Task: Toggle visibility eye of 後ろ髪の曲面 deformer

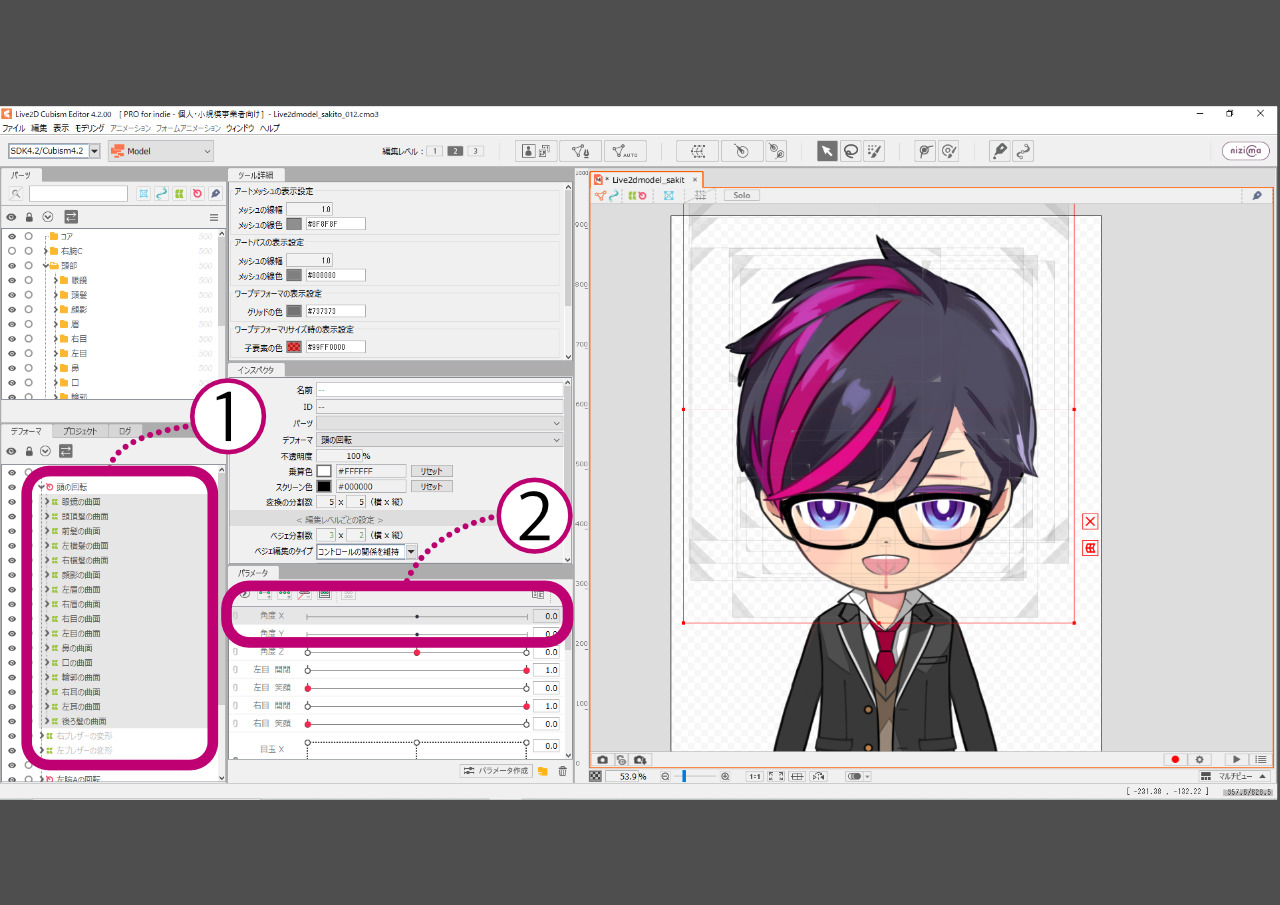Action: point(12,721)
